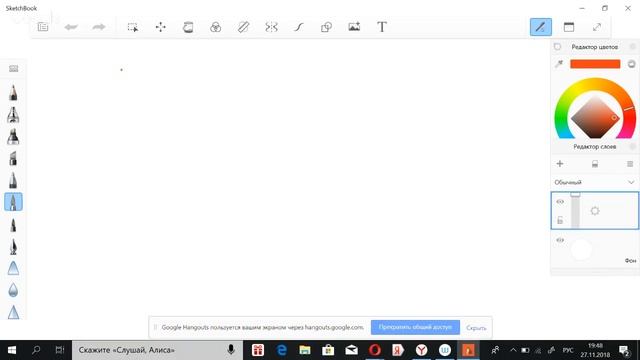Viewport: 640px width, 360px height.
Task: Click the Alice microphone icon
Action: coord(231,350)
